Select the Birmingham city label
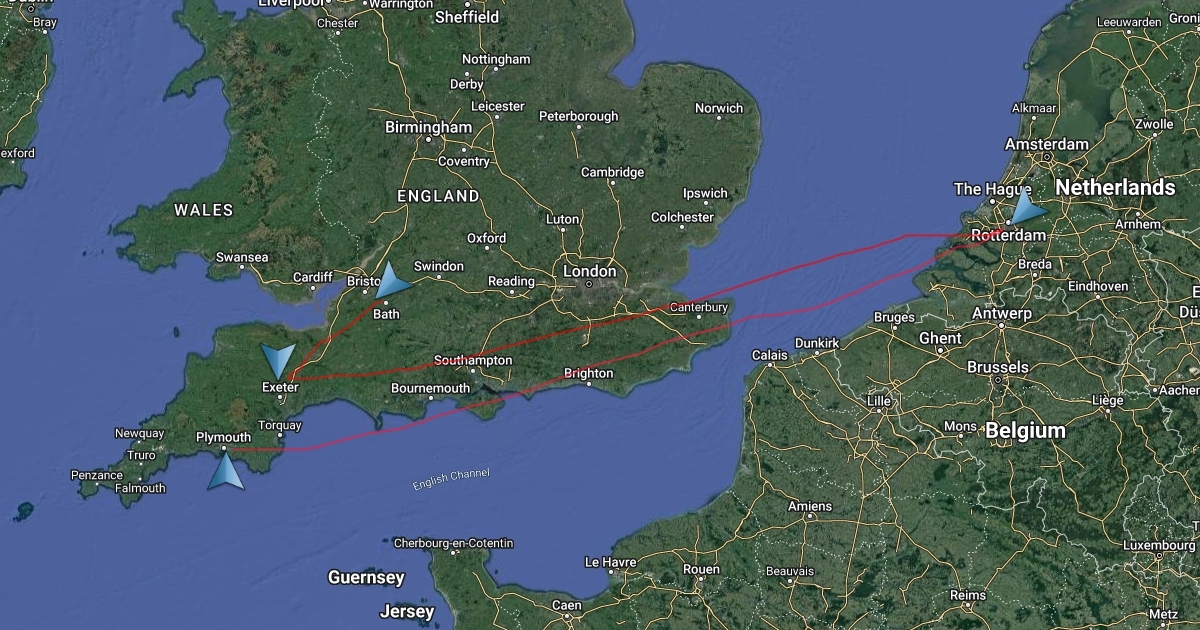 428,127
